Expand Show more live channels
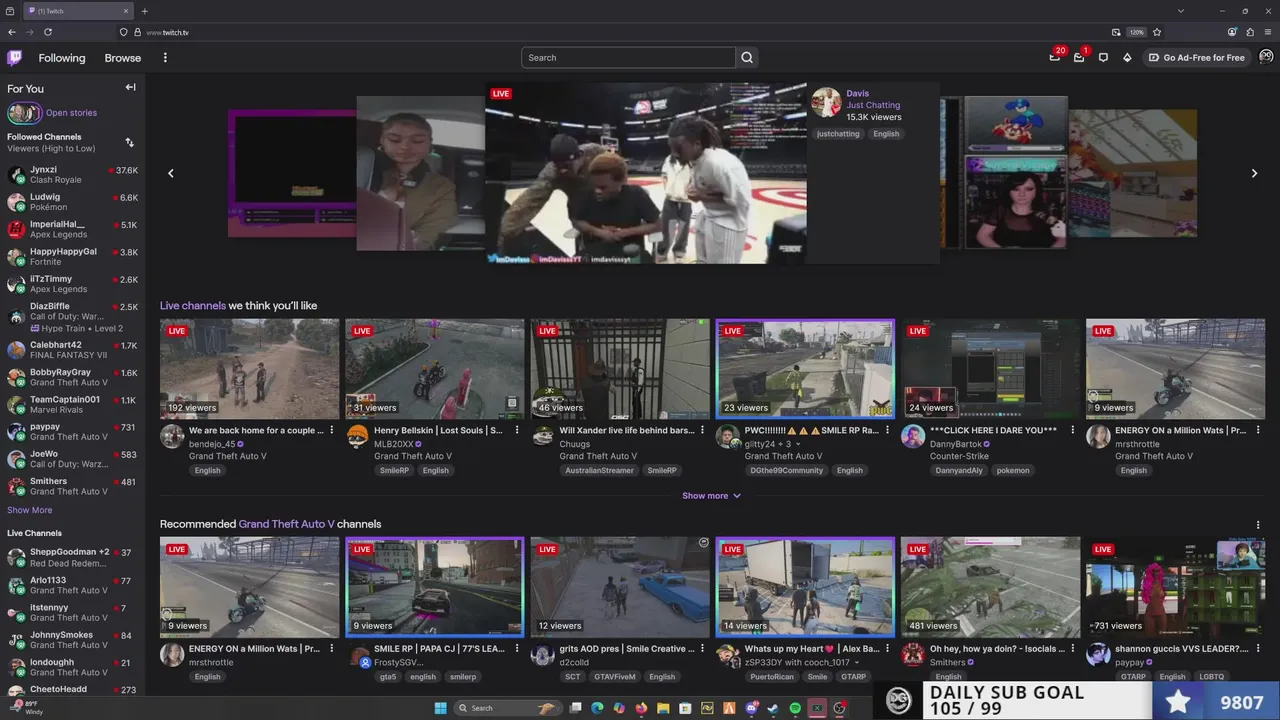This screenshot has height=720, width=1280. coord(711,496)
